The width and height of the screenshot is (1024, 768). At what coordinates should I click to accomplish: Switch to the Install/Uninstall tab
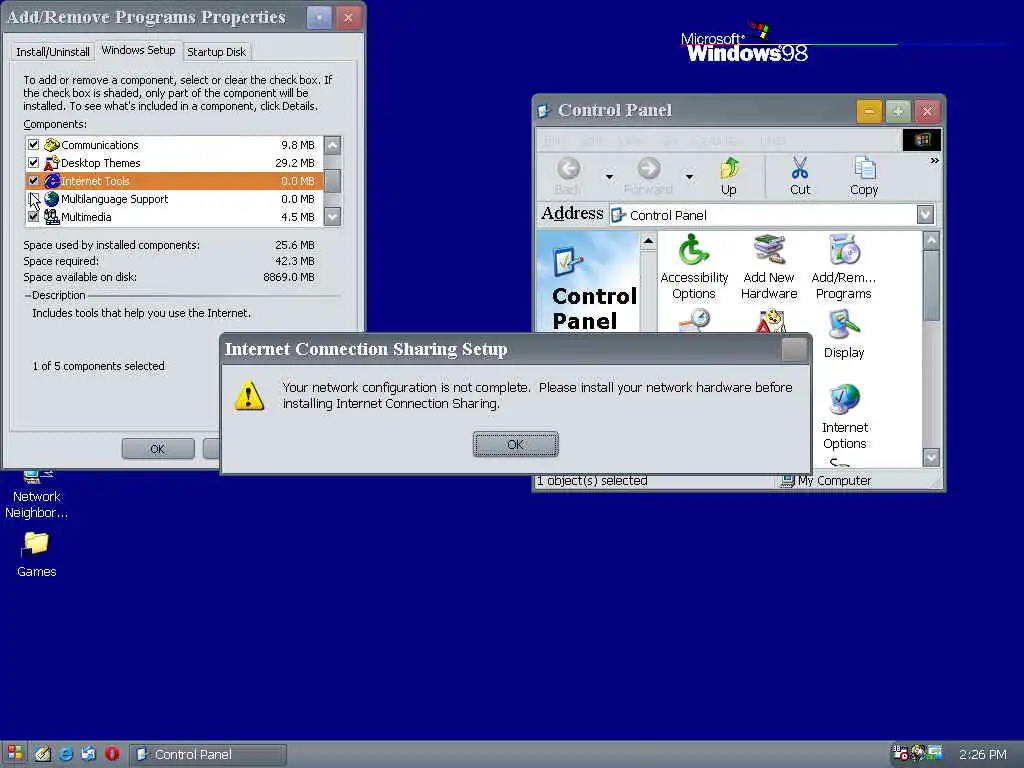pyautogui.click(x=53, y=52)
